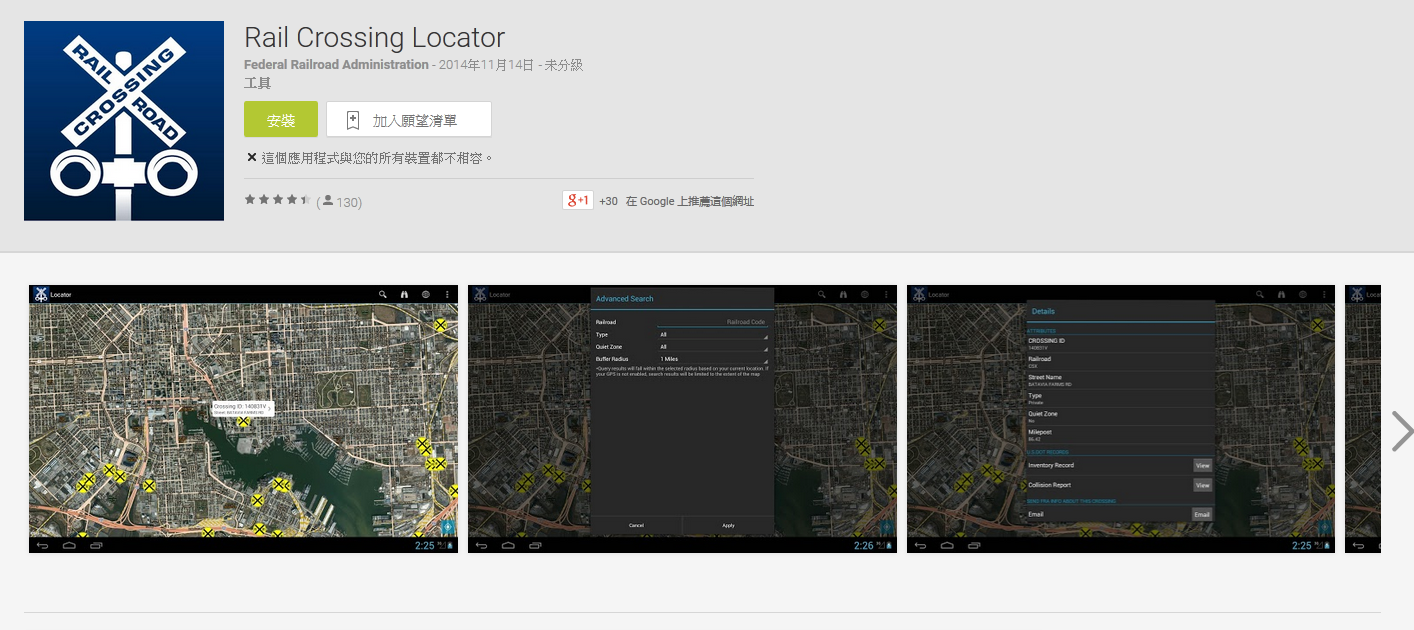Click the wishlist bookmark icon

click(352, 120)
